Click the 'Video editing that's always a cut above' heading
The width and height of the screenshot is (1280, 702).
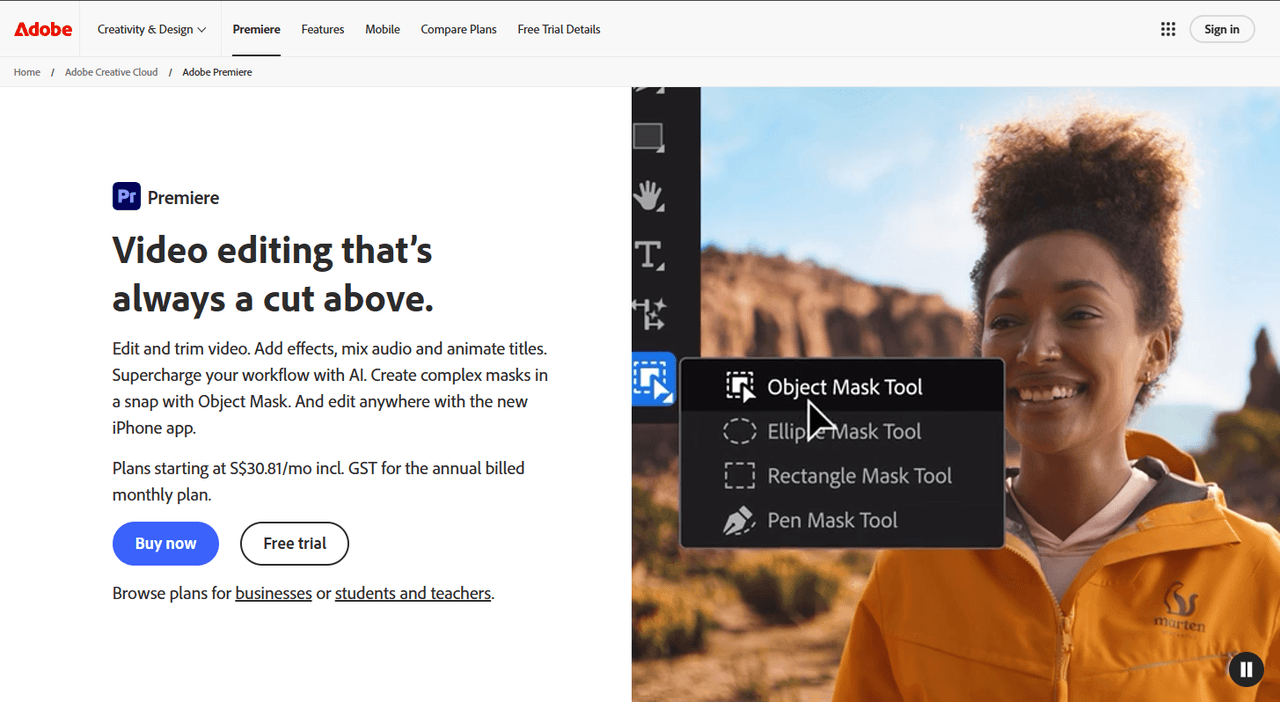273,273
